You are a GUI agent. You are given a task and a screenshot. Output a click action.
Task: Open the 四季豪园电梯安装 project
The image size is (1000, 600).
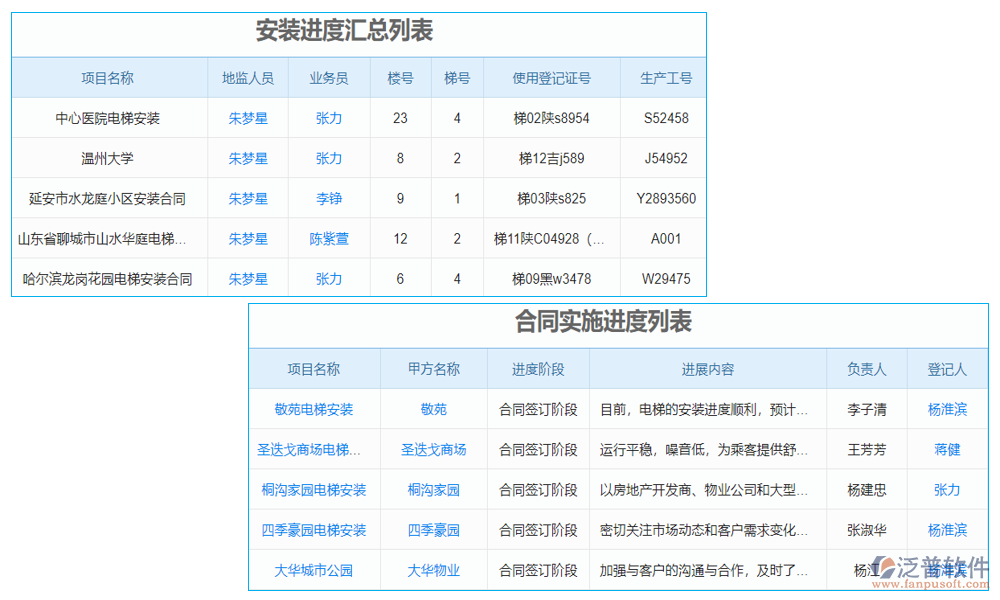pyautogui.click(x=315, y=529)
